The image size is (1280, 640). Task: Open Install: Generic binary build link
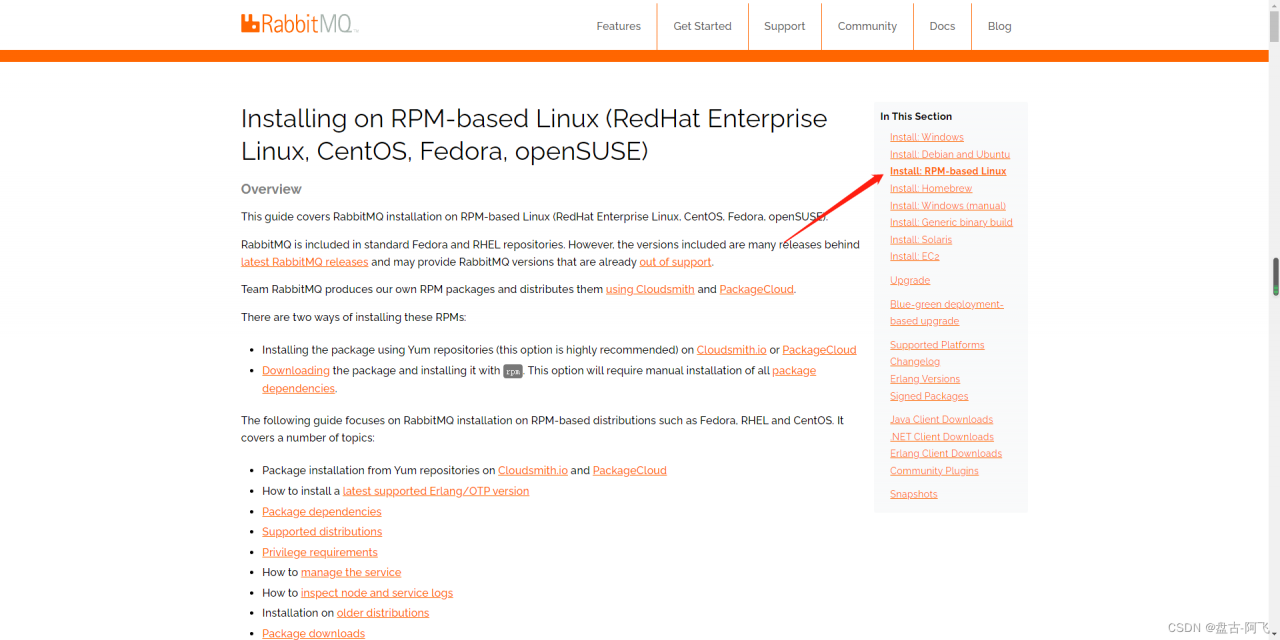point(951,222)
